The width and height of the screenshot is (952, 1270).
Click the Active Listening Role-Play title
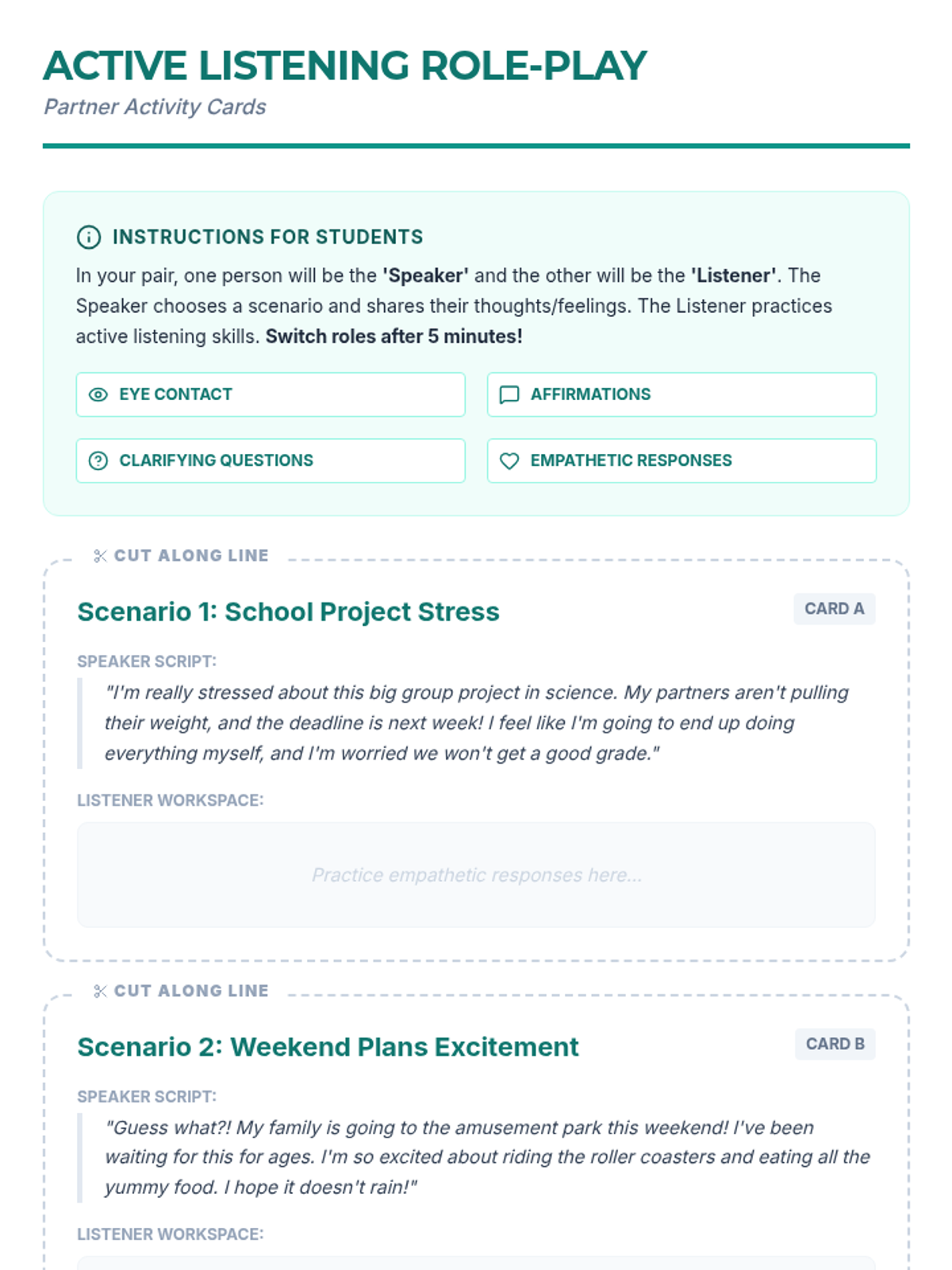click(x=345, y=66)
